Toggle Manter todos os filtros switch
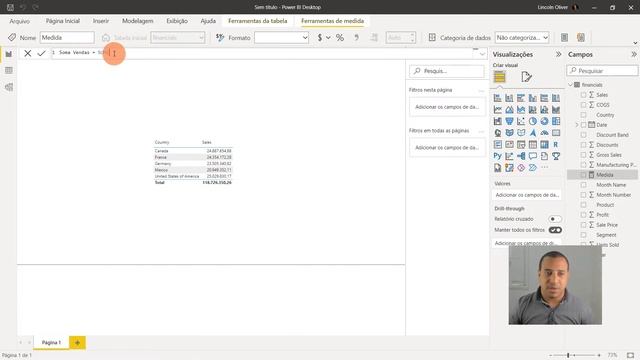Screen dimensions: 640x360 (x=555, y=230)
